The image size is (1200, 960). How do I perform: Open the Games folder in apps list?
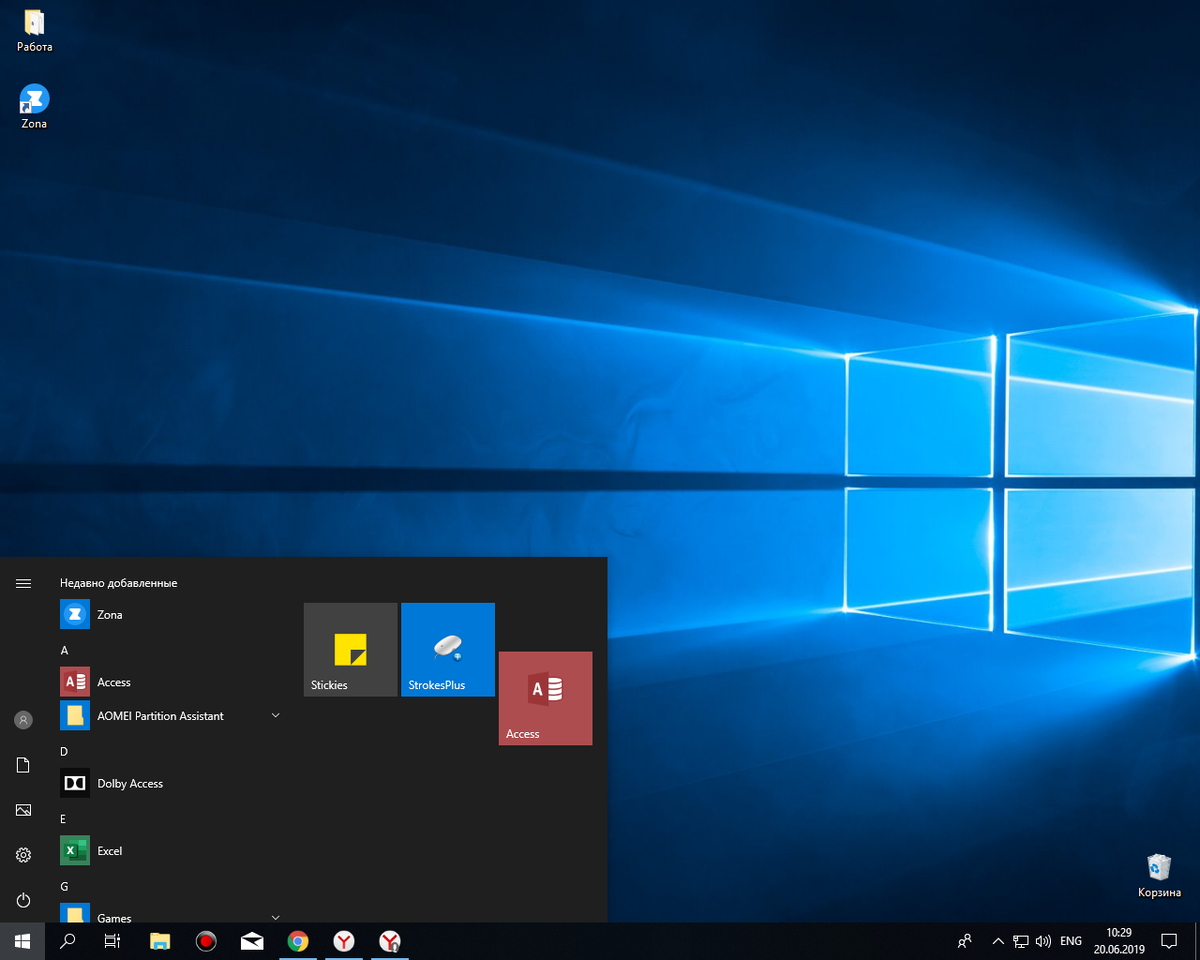(172, 912)
